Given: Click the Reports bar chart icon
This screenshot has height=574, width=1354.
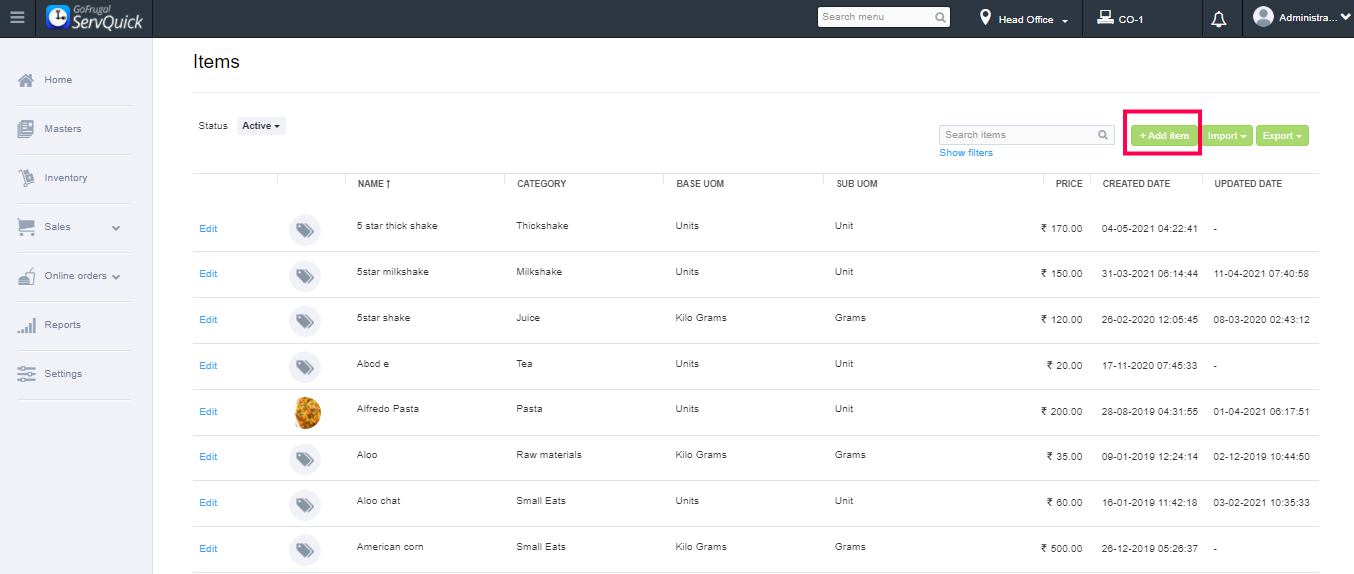Looking at the screenshot, I should click(26, 325).
